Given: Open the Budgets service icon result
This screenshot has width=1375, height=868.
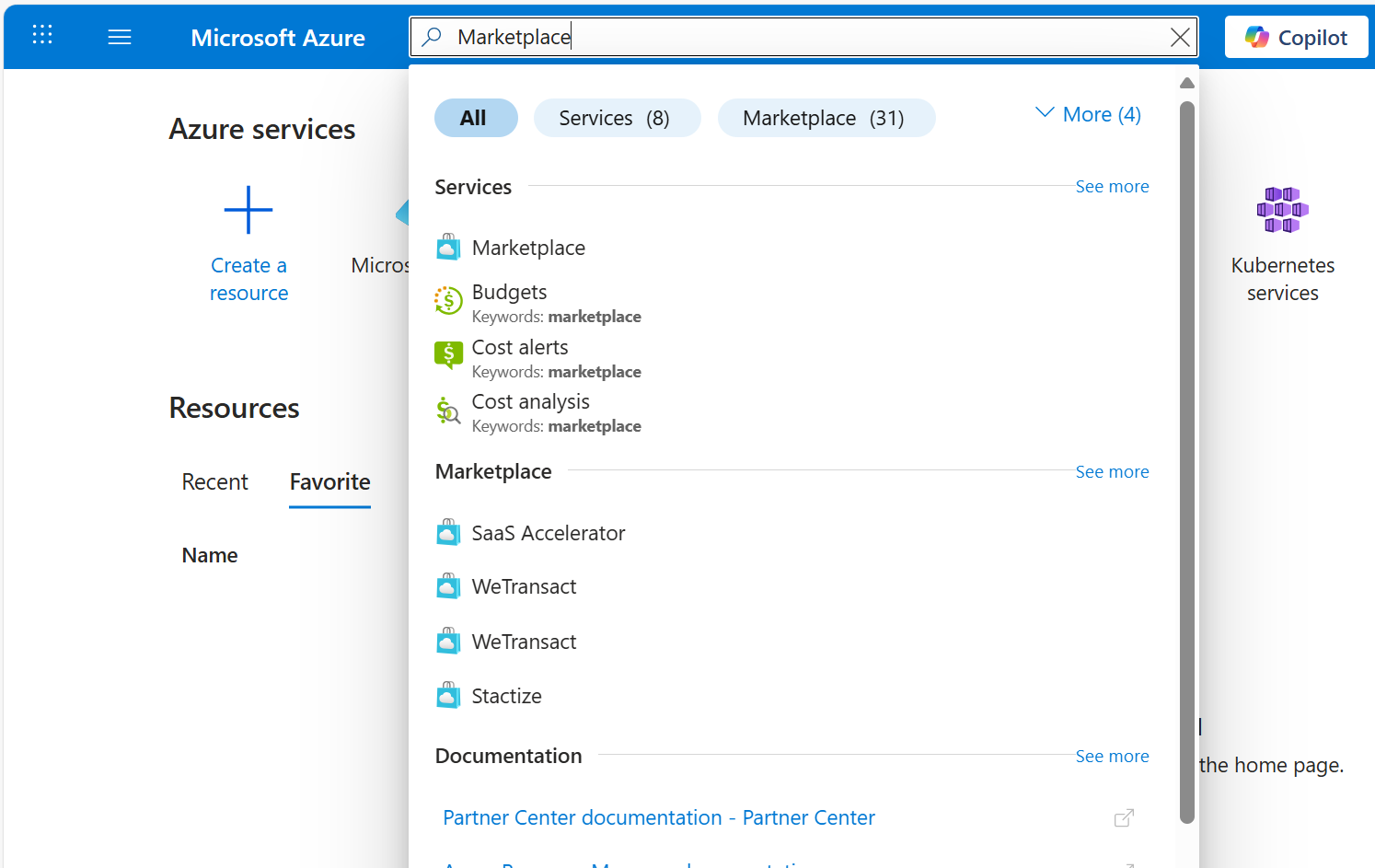Looking at the screenshot, I should pyautogui.click(x=448, y=300).
